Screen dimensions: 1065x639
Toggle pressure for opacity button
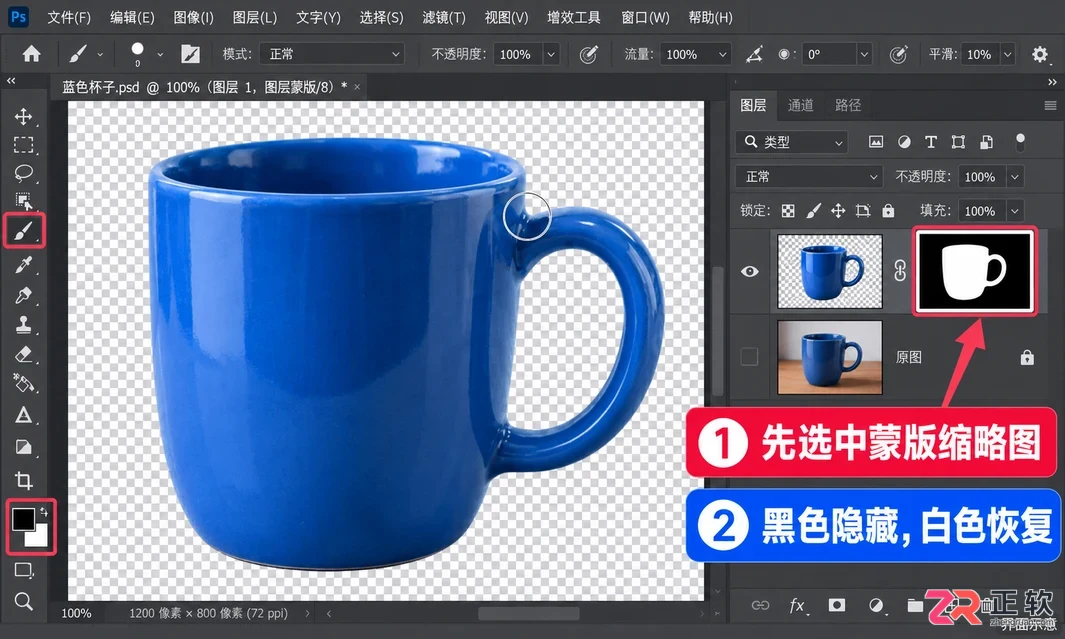[588, 54]
